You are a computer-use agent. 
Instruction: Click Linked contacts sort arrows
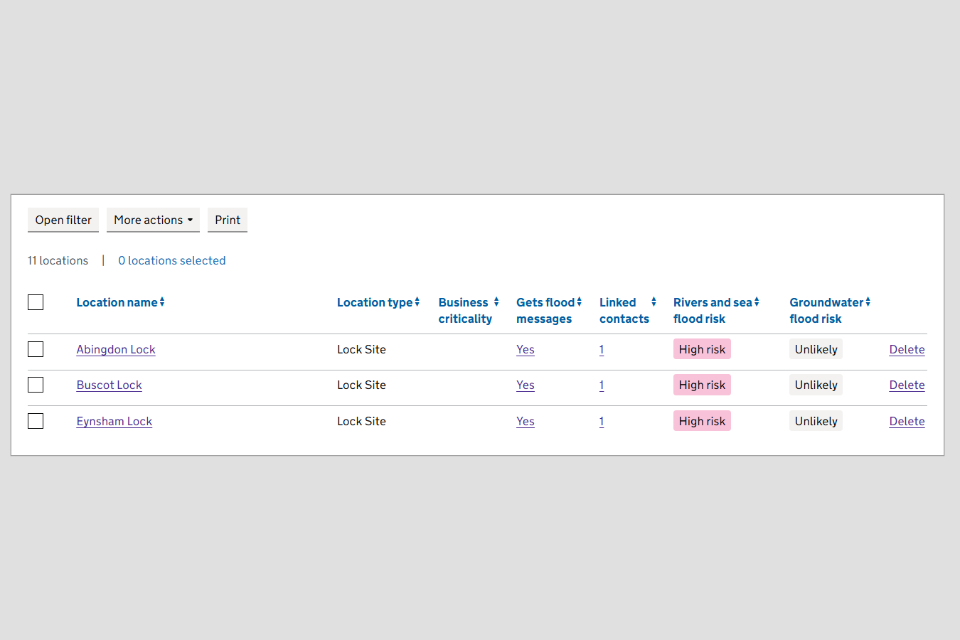point(654,302)
